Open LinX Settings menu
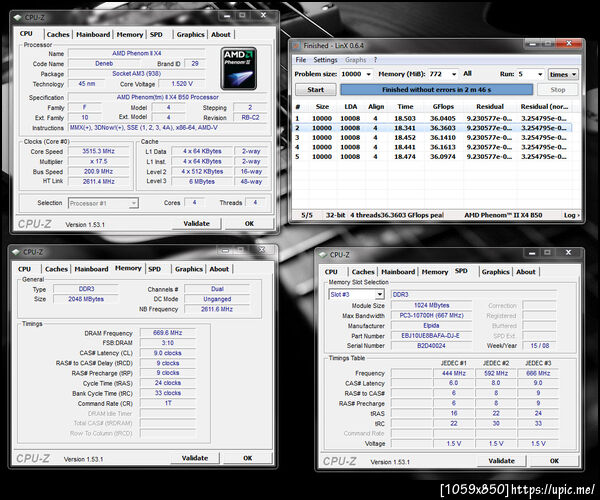600x500 pixels. [325, 60]
